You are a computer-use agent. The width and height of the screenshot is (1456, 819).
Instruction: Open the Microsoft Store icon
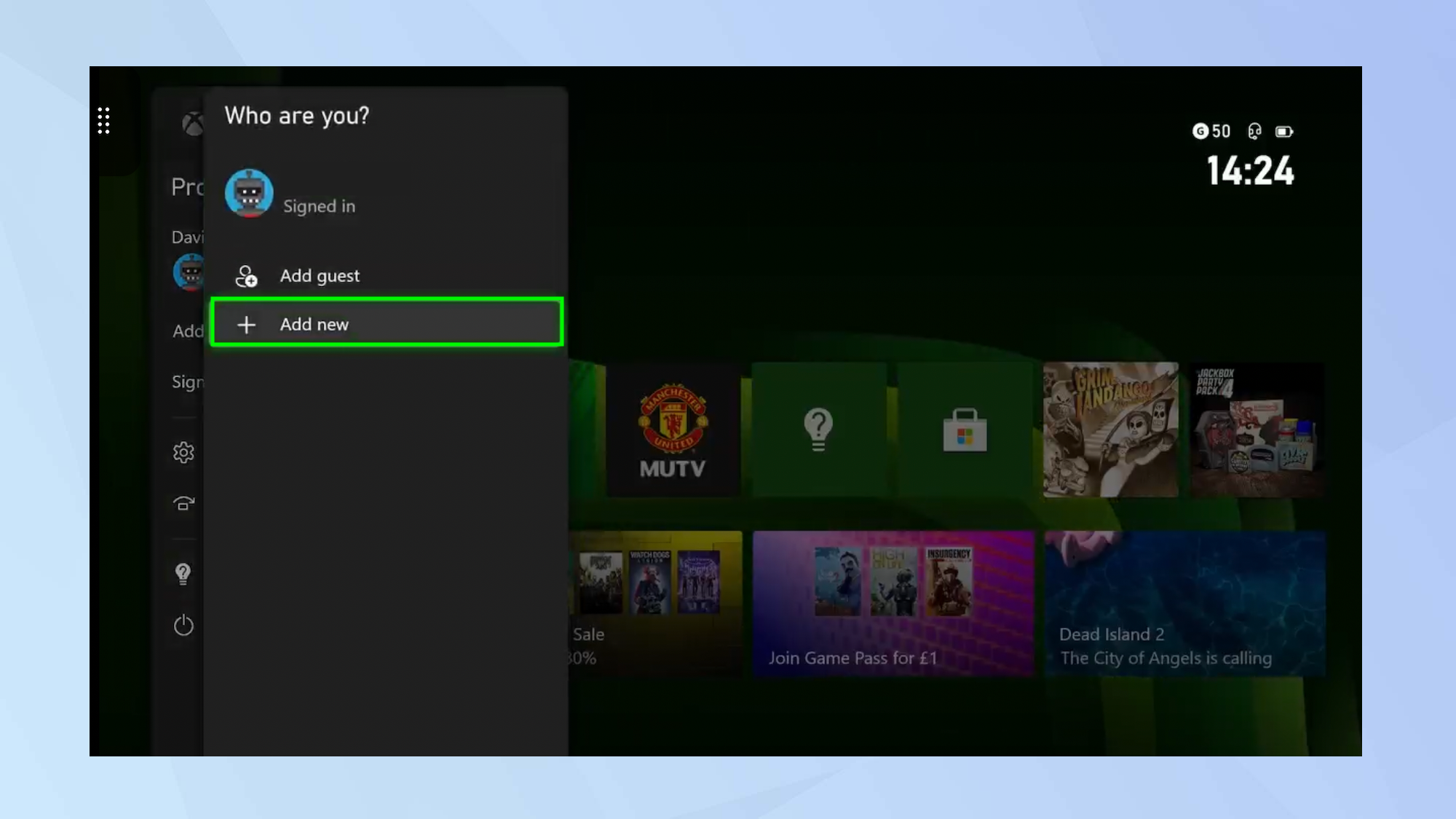[x=965, y=429]
